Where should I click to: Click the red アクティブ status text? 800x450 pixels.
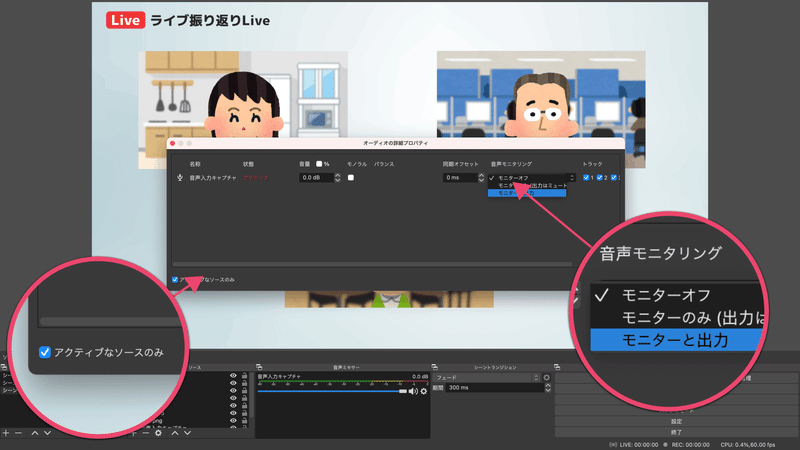[x=255, y=178]
